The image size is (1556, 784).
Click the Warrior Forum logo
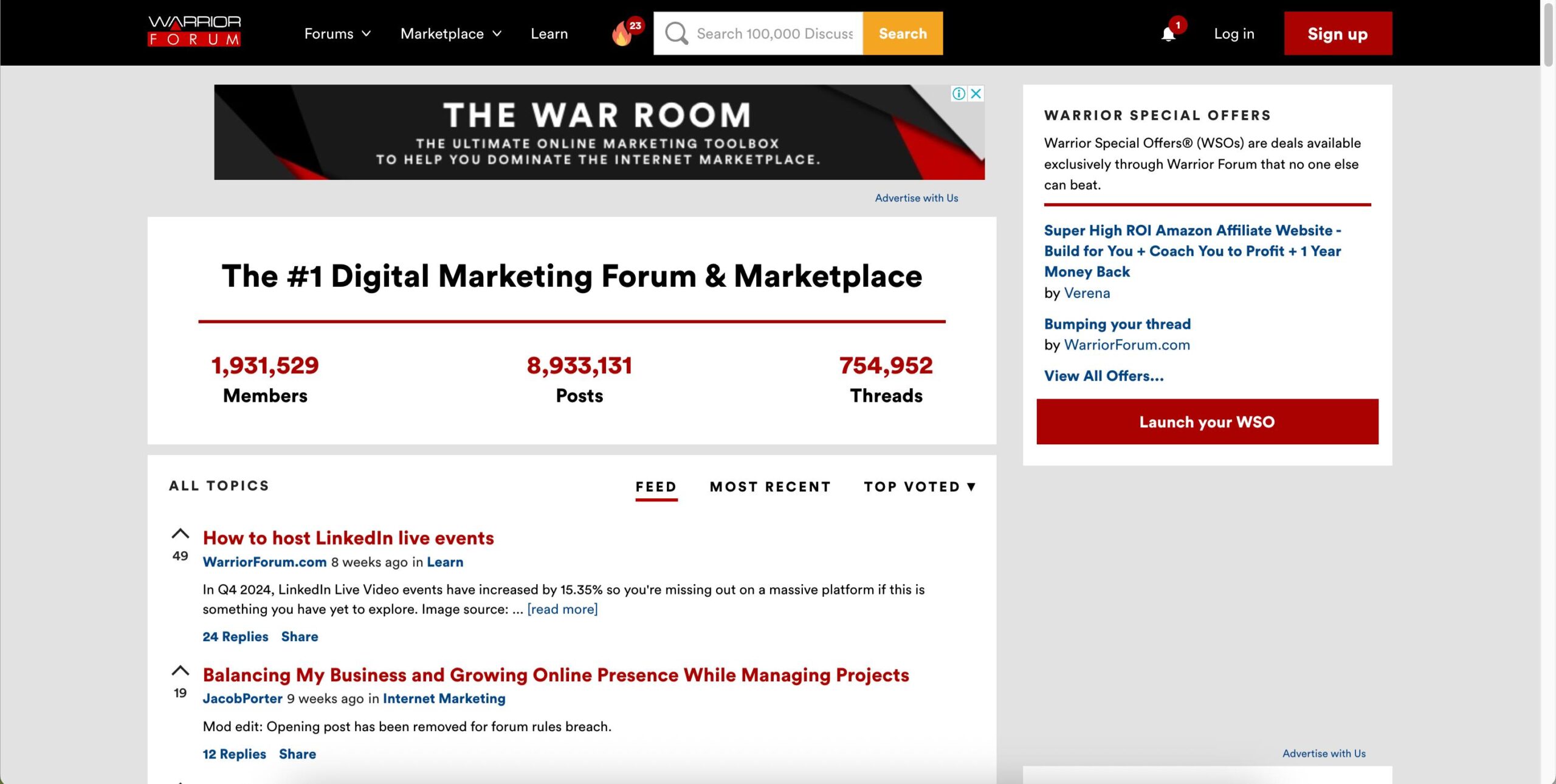pyautogui.click(x=194, y=32)
